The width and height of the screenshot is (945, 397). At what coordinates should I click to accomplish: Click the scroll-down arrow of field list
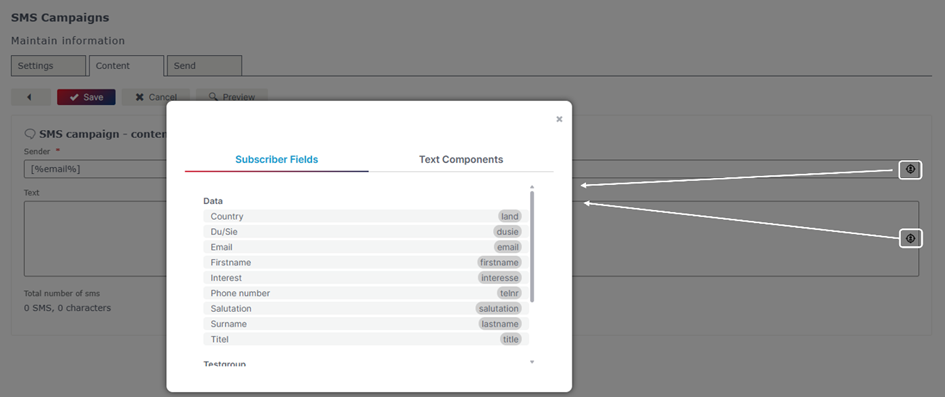[x=532, y=362]
